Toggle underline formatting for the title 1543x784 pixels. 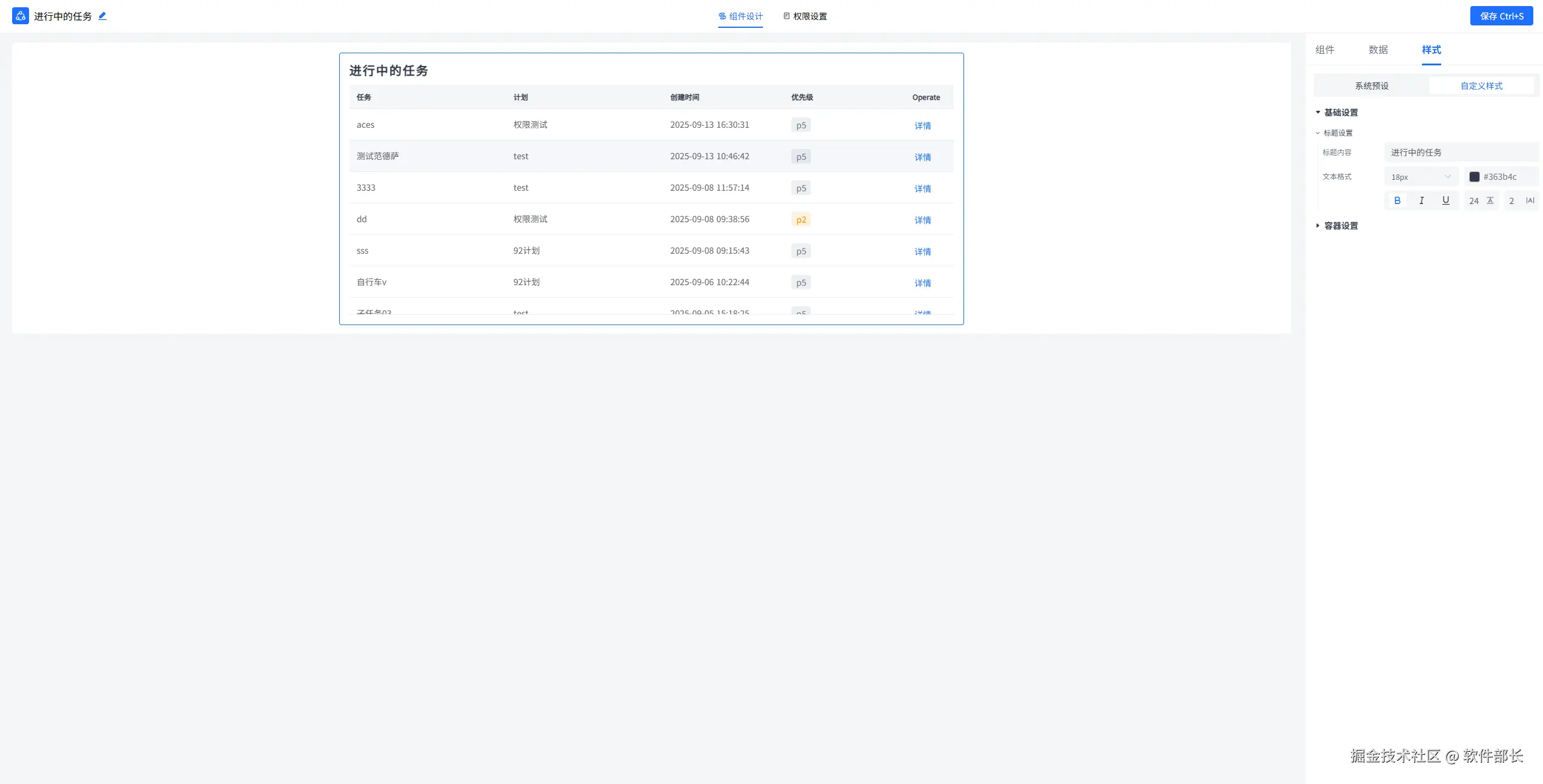tap(1446, 200)
